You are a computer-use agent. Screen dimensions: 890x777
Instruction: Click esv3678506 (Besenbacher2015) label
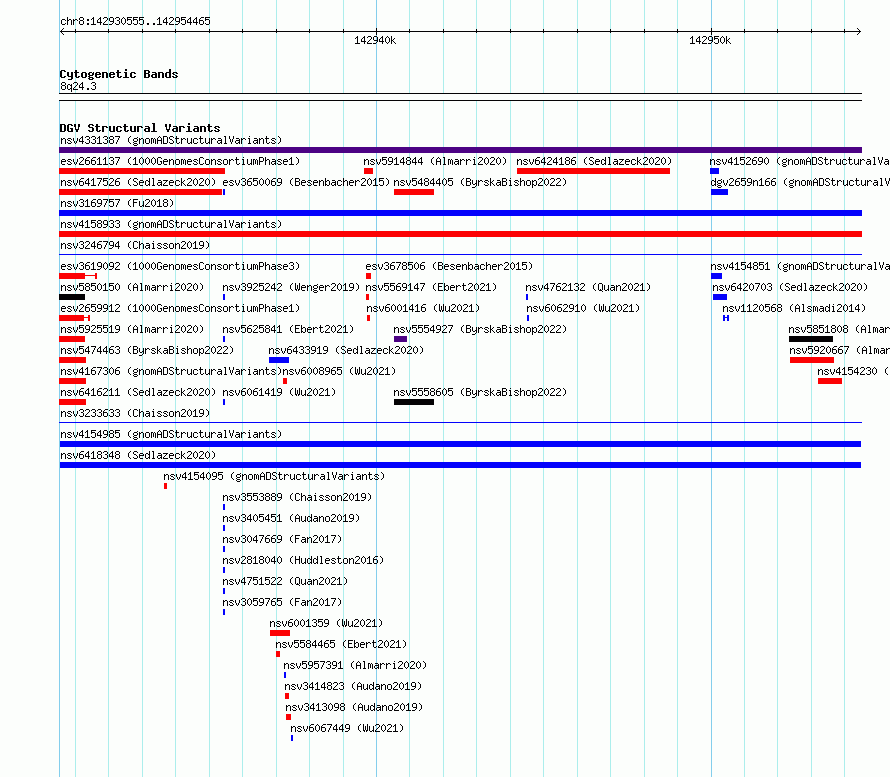[x=449, y=266]
